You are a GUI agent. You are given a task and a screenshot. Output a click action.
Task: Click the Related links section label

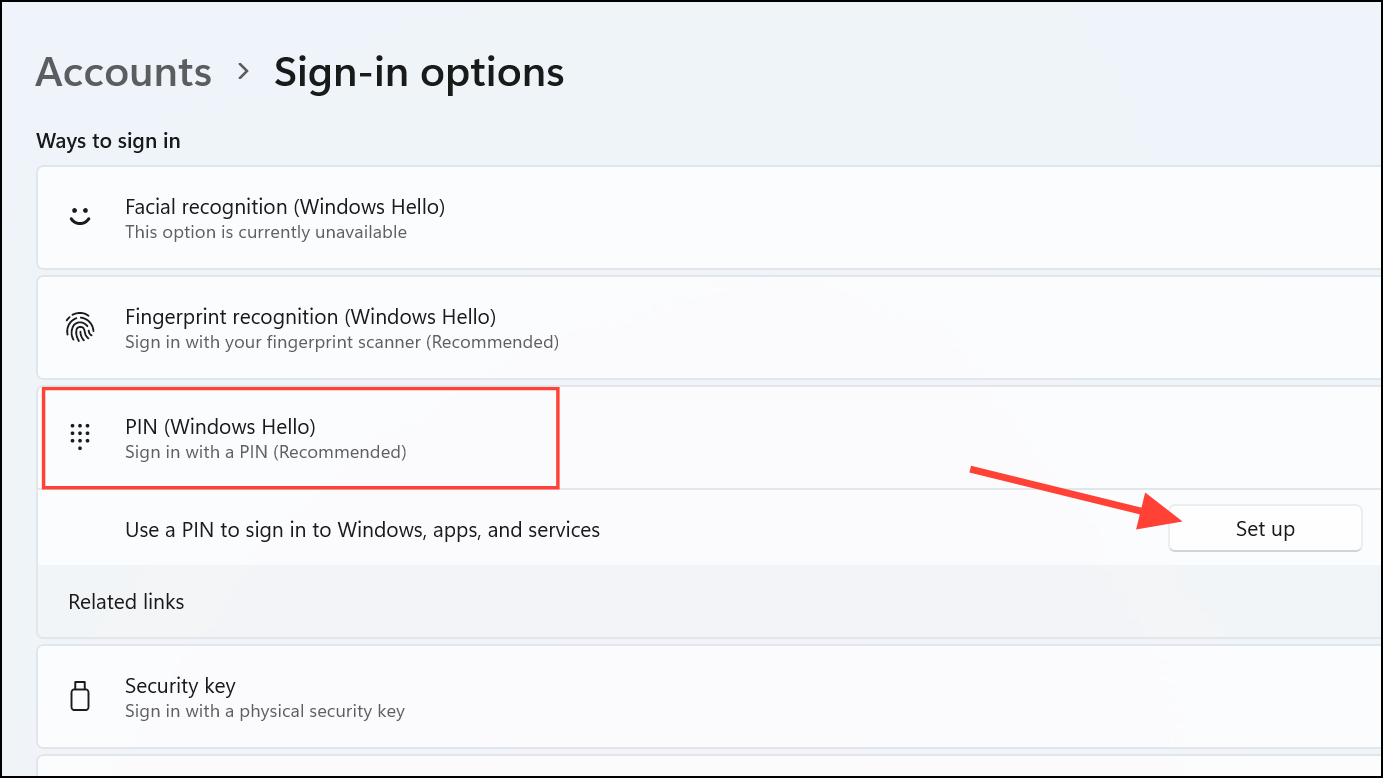(x=126, y=601)
